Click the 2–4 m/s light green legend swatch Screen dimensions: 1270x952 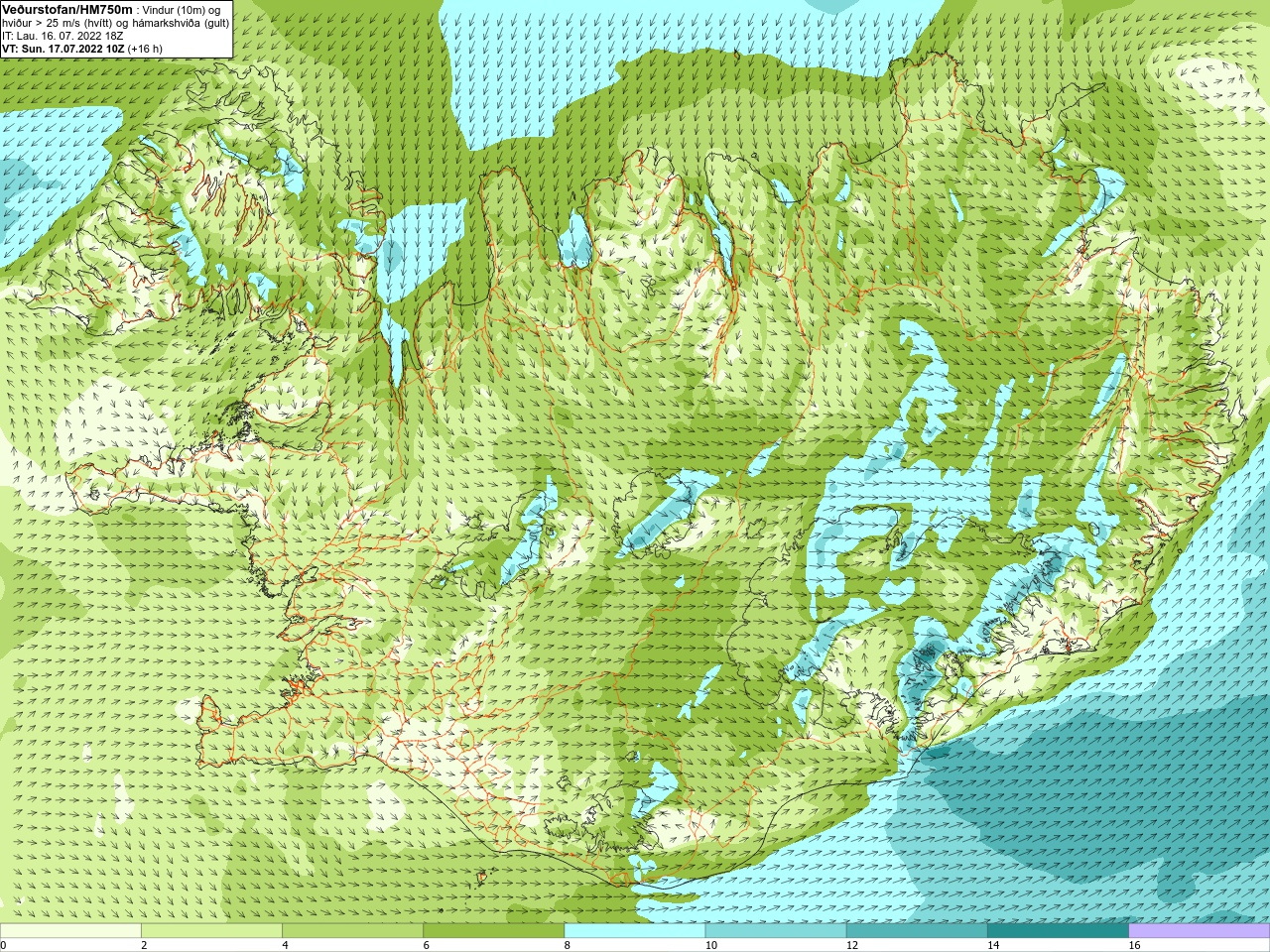point(211,931)
